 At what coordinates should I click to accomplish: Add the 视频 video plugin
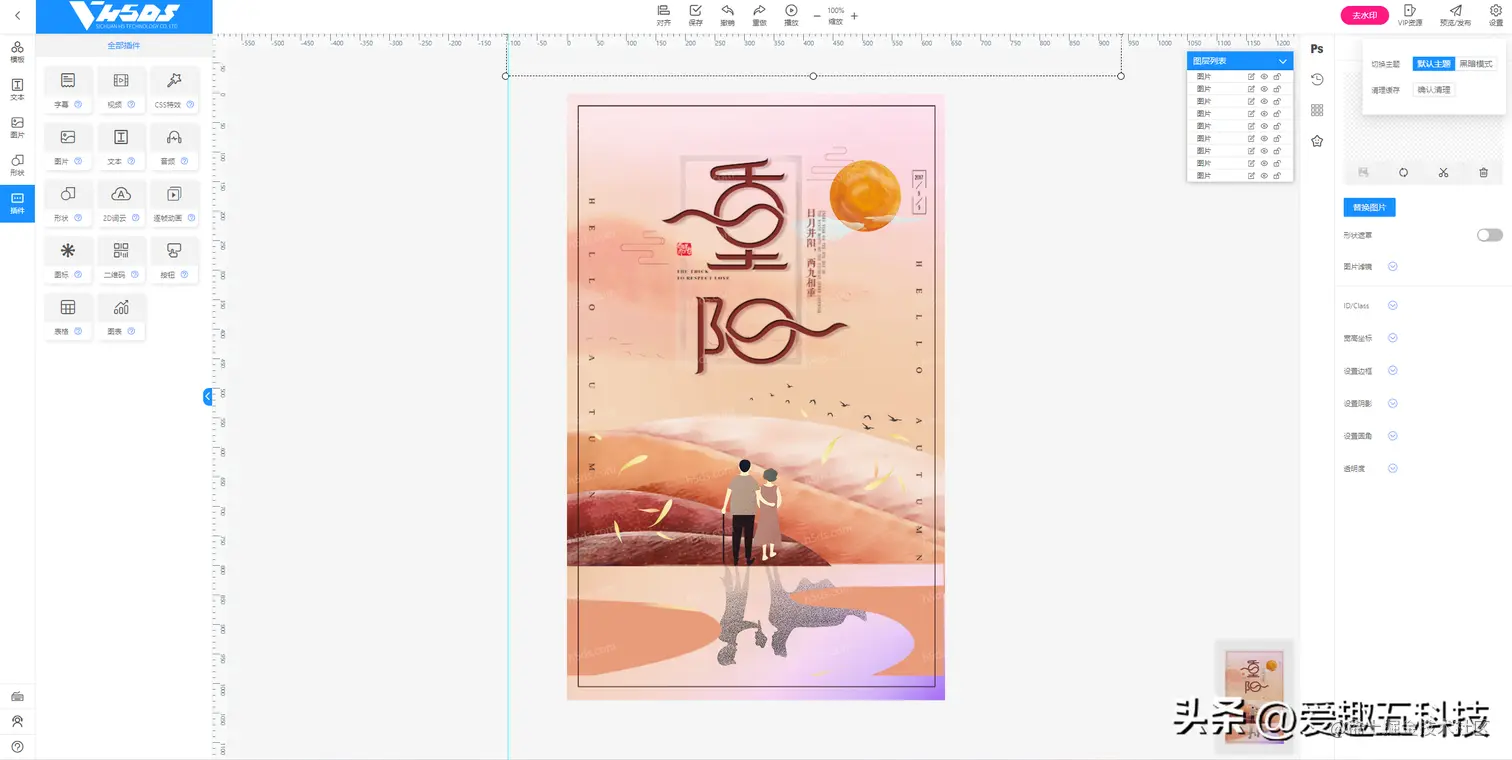click(x=121, y=89)
